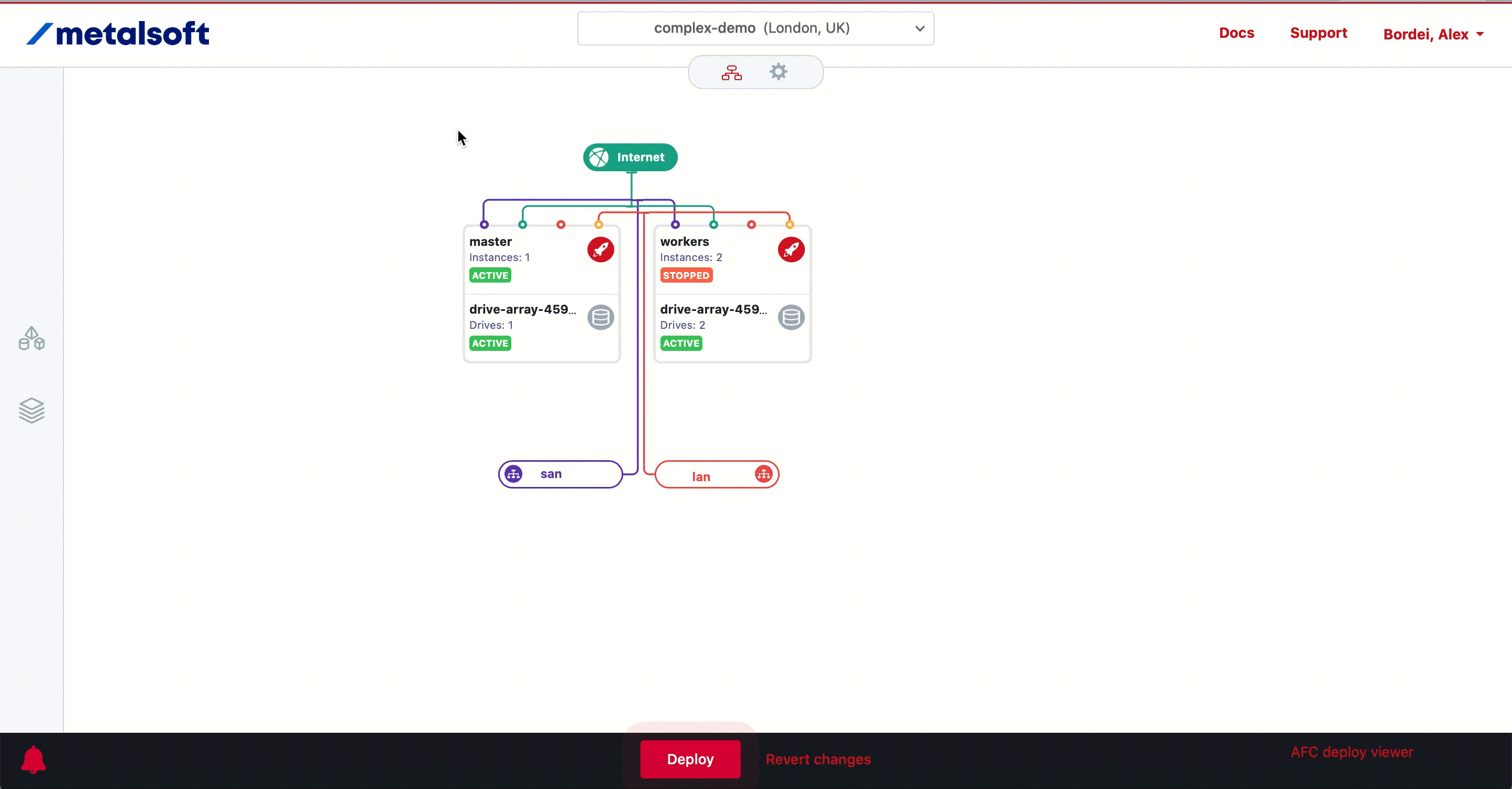Viewport: 1512px width, 789px height.
Task: Click the master instance rocket icon
Action: [601, 250]
